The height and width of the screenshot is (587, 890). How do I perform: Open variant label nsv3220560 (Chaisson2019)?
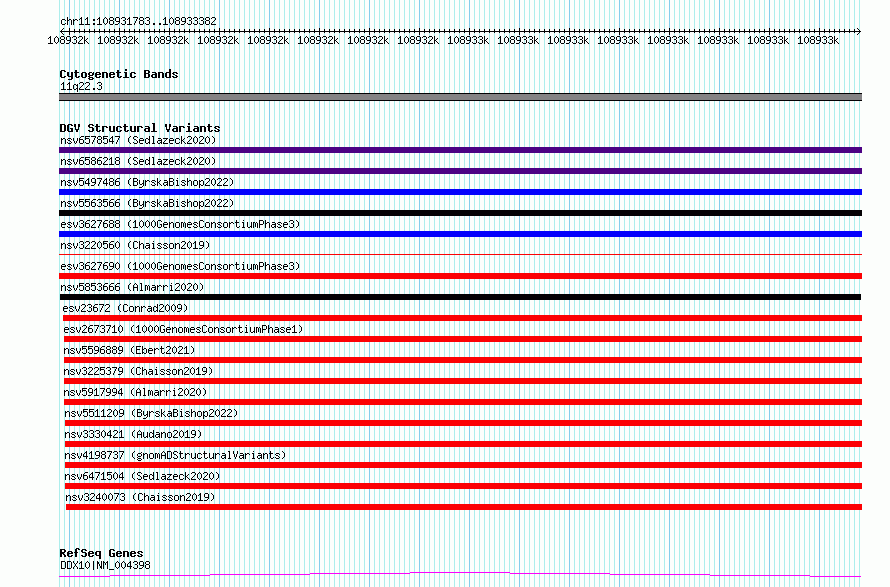[x=135, y=245]
